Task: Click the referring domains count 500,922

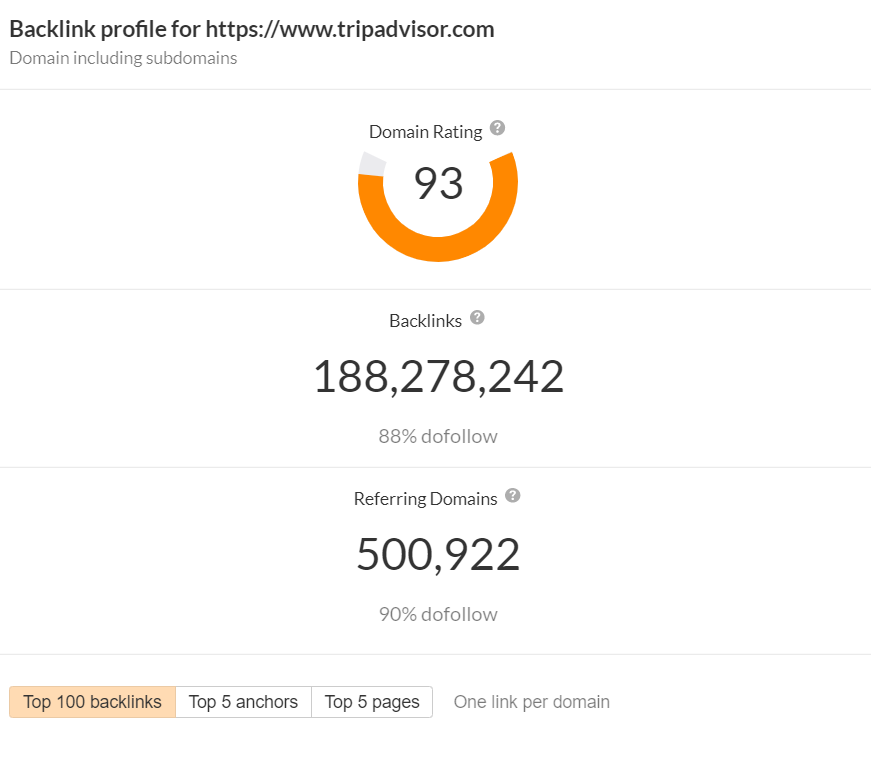Action: click(438, 554)
